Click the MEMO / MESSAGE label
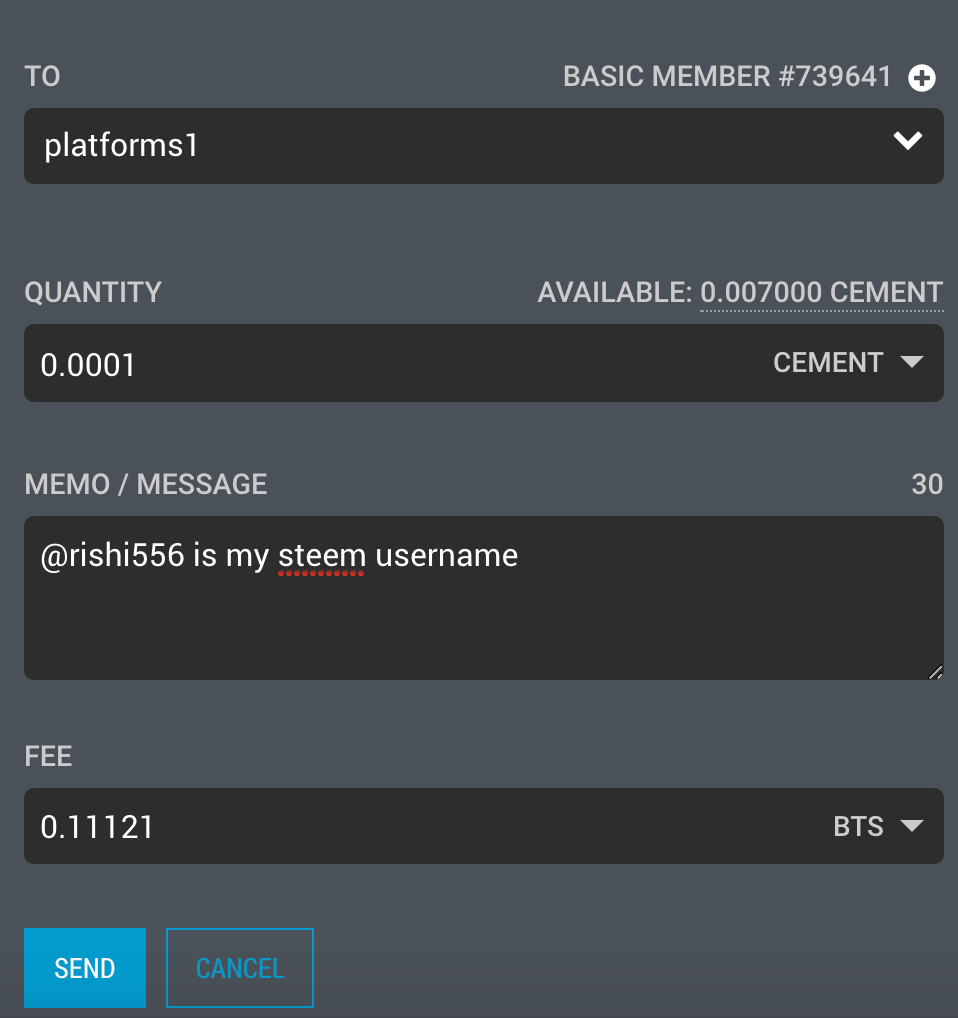958x1018 pixels. coord(145,484)
